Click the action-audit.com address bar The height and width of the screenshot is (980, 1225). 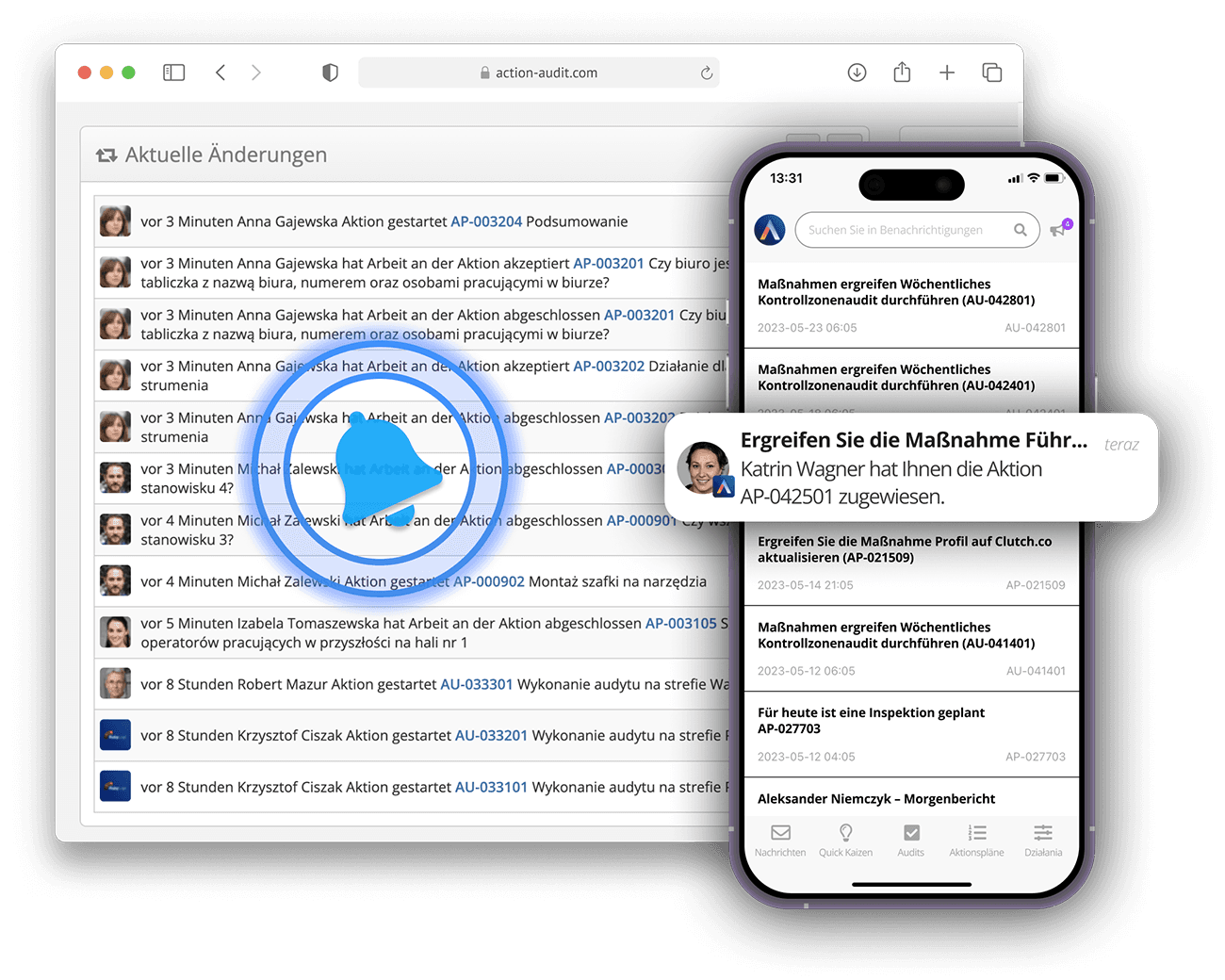tap(539, 73)
